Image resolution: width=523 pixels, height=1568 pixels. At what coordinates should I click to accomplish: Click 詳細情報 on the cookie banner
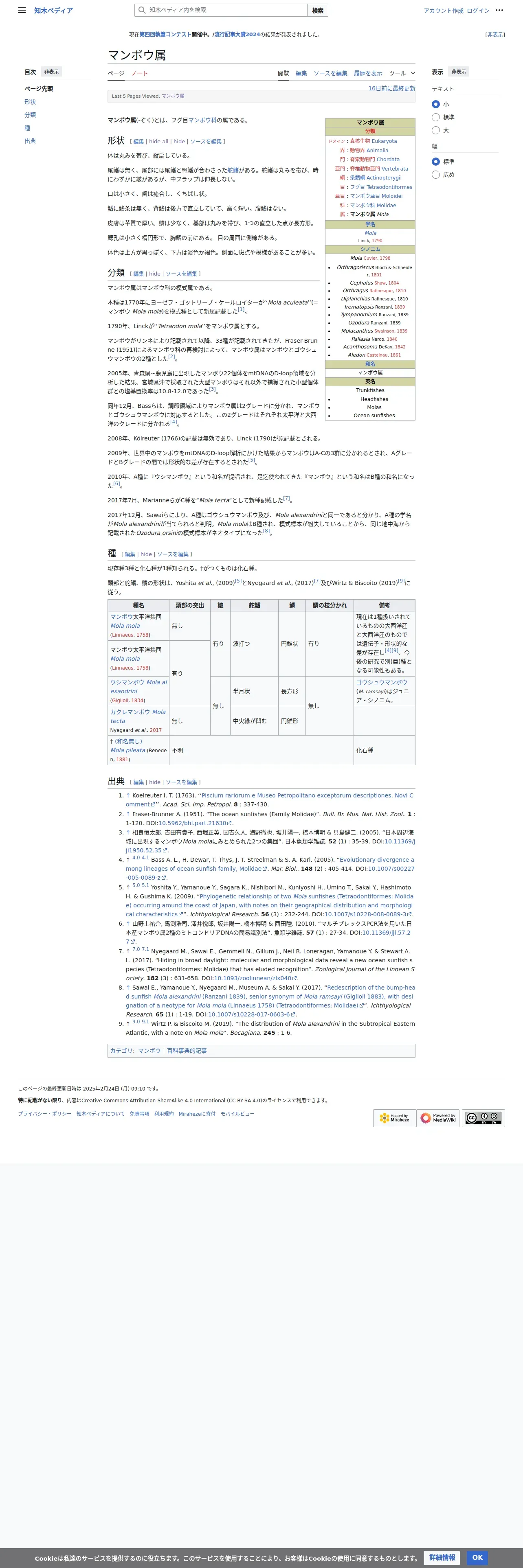tap(442, 1558)
